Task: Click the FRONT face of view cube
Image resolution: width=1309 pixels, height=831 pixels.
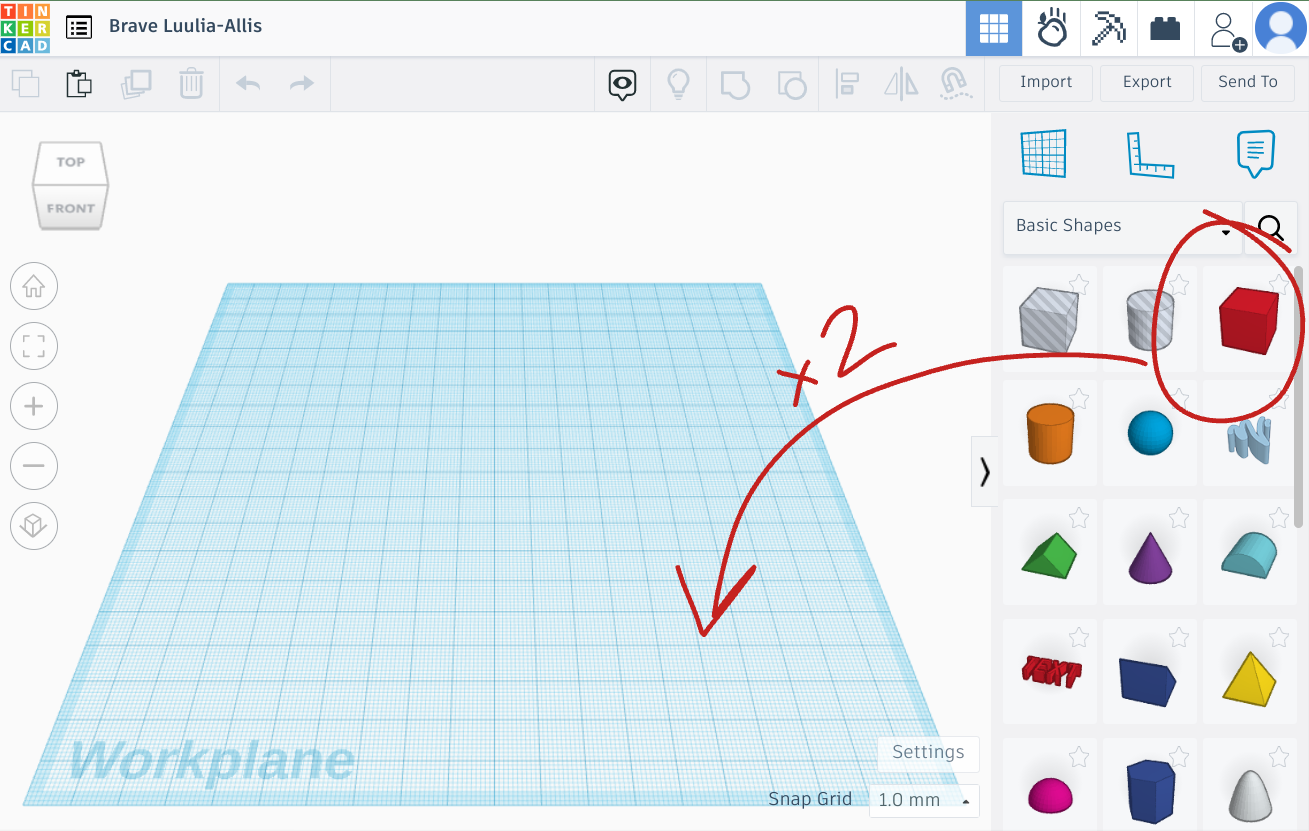Action: pyautogui.click(x=70, y=208)
